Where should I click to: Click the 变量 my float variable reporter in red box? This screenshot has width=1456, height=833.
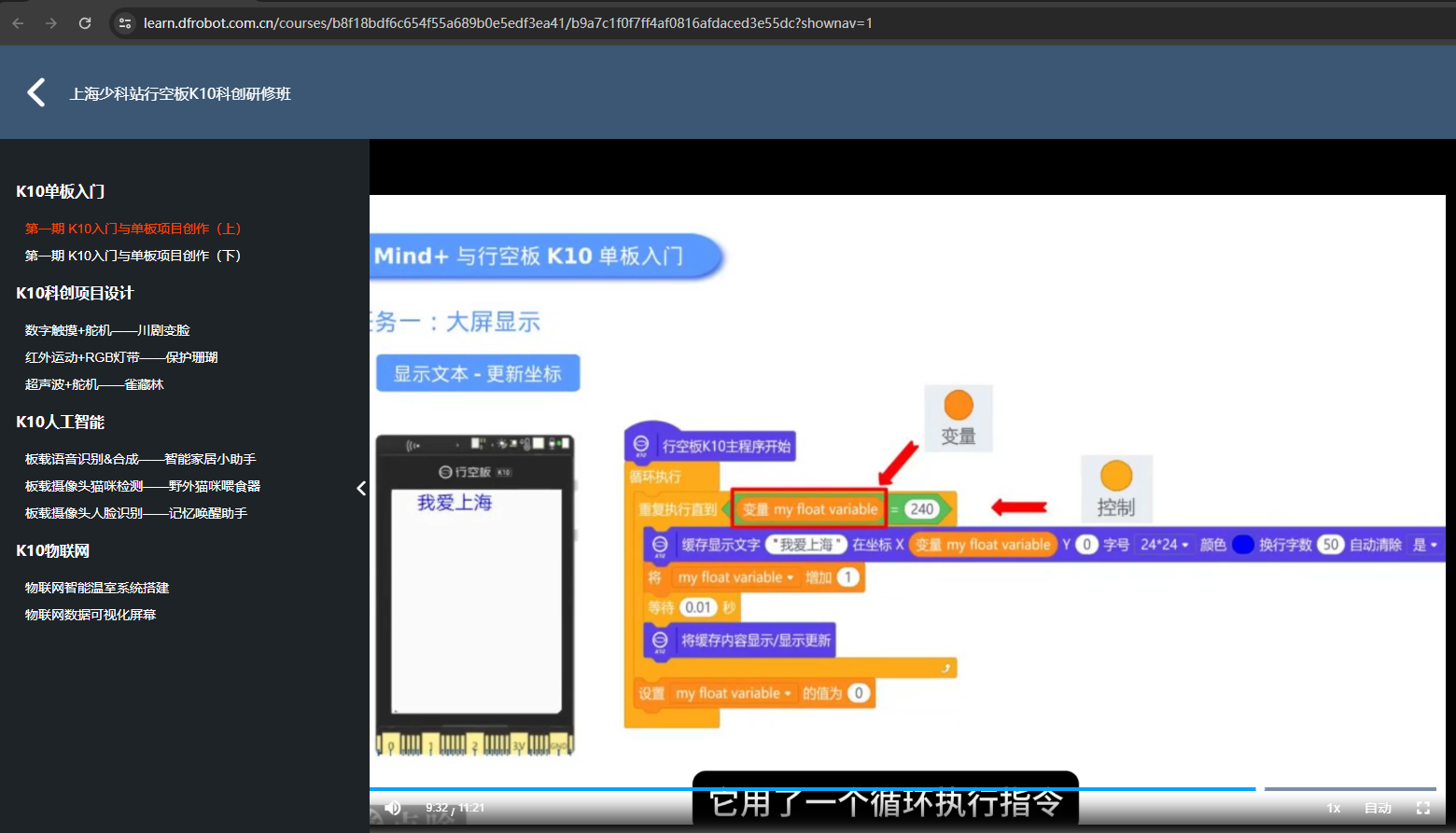809,509
